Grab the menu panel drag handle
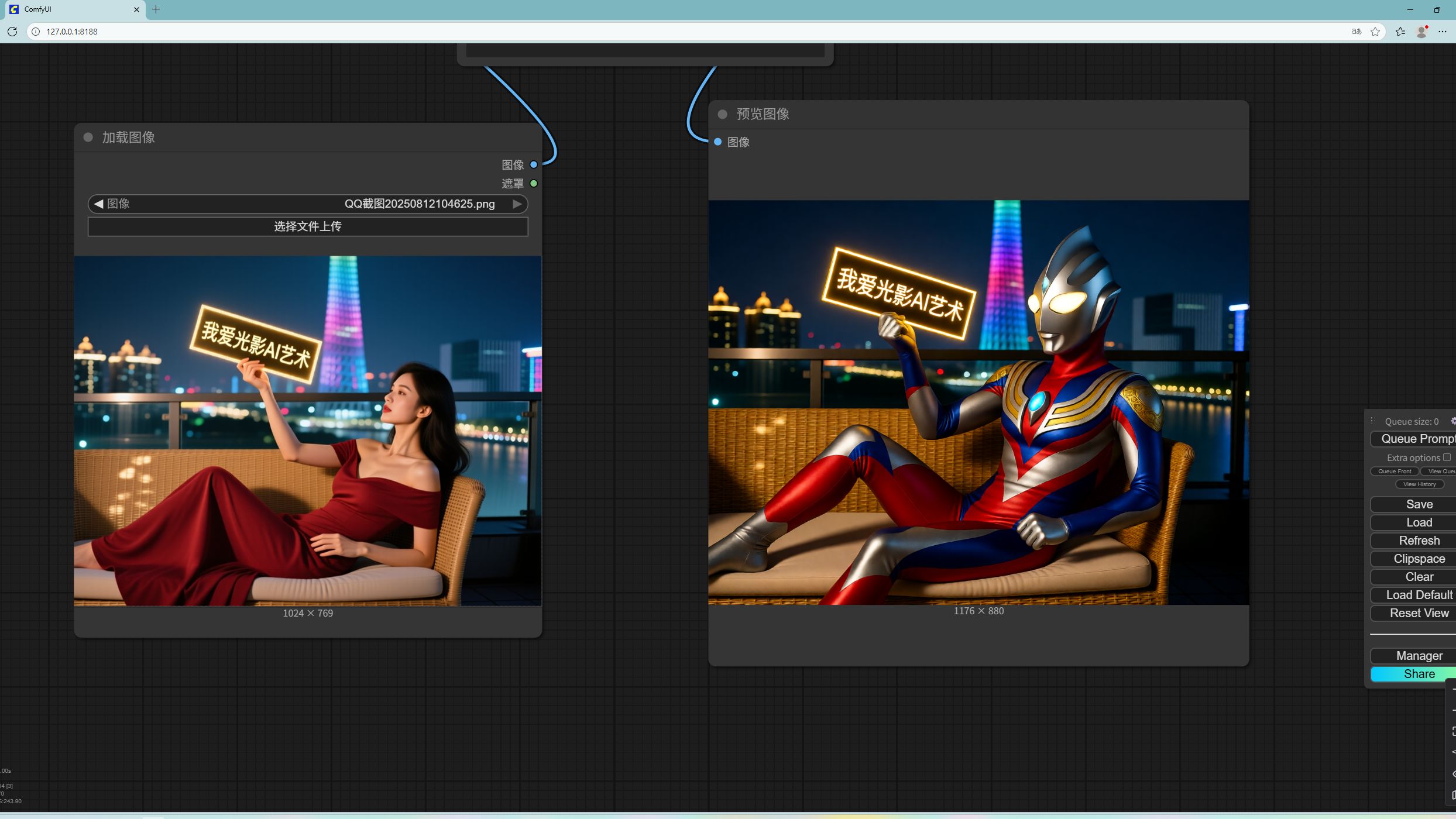The height and width of the screenshot is (819, 1456). pos(1373,421)
